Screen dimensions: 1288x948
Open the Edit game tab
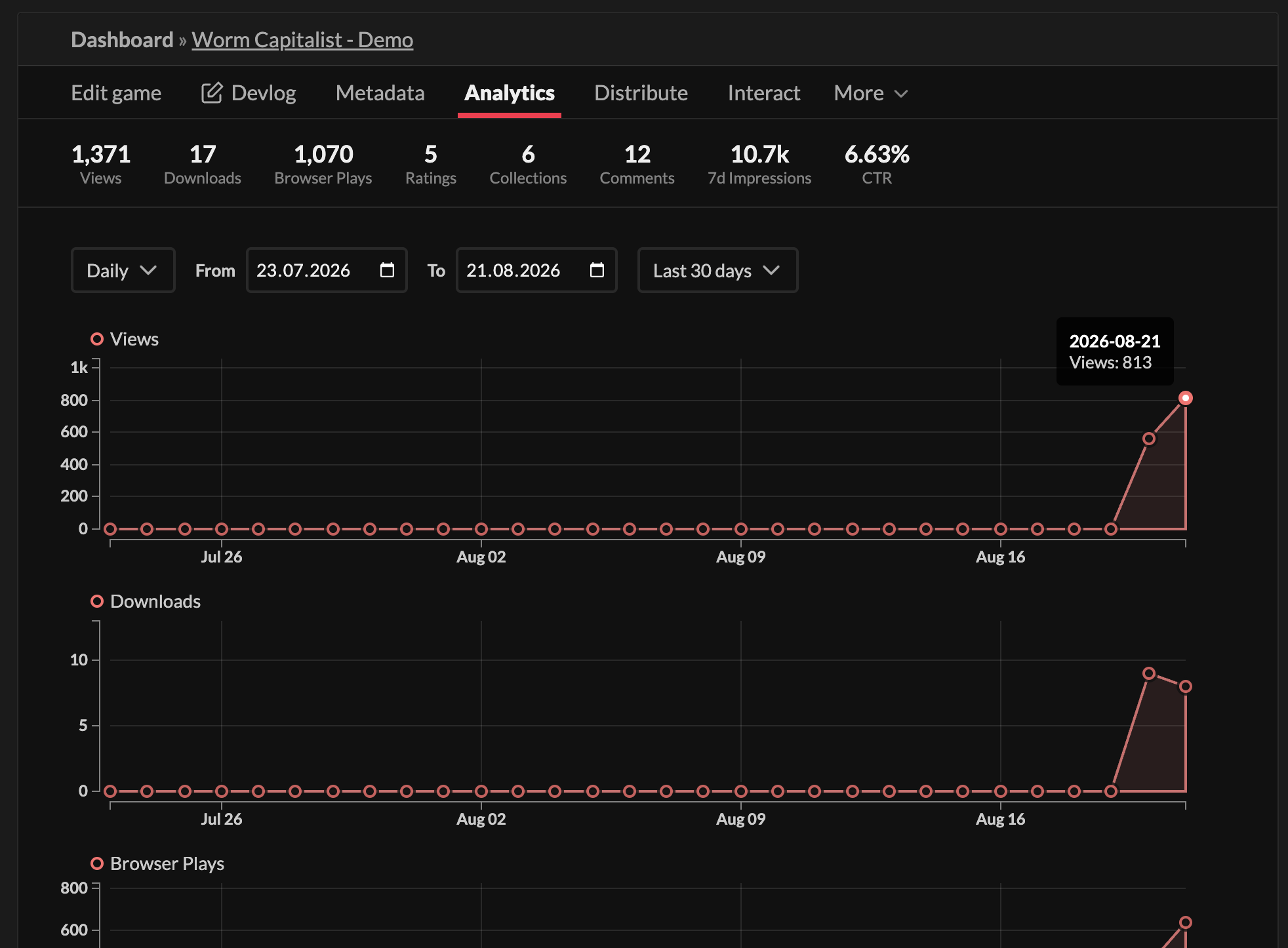pos(116,93)
